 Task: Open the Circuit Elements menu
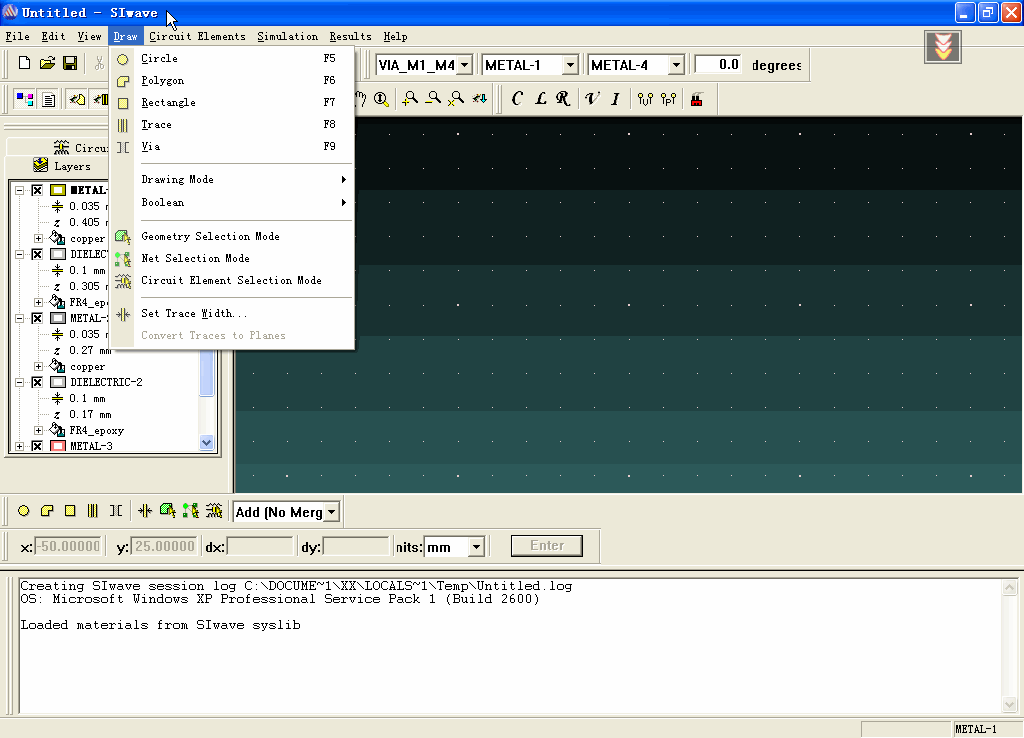coord(197,37)
